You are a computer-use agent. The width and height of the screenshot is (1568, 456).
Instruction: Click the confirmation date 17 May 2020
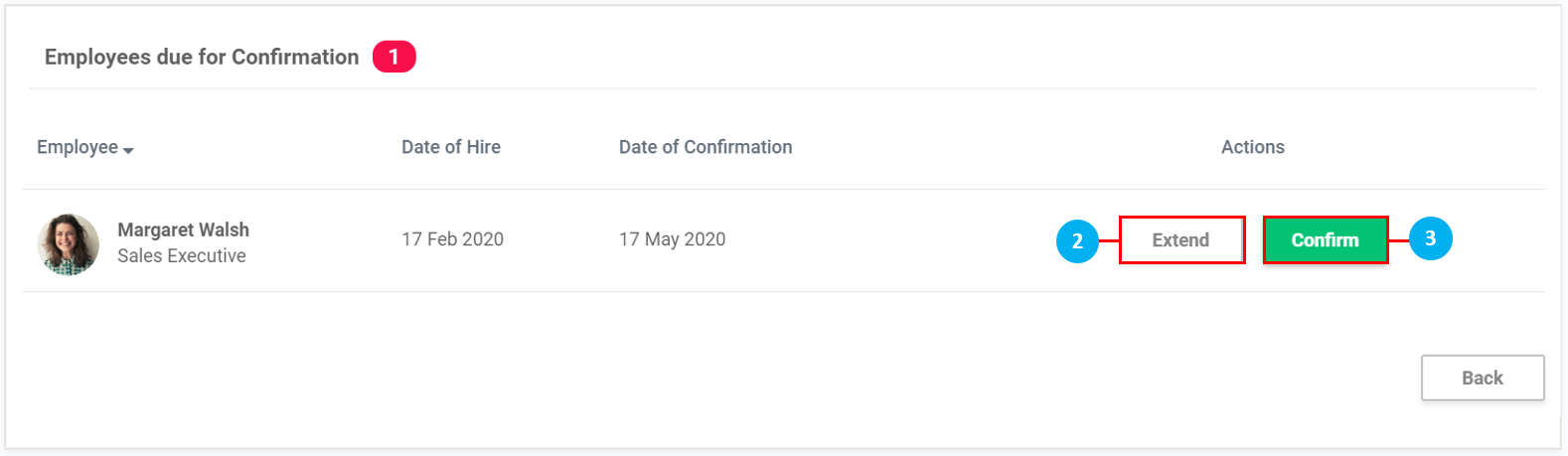click(672, 239)
